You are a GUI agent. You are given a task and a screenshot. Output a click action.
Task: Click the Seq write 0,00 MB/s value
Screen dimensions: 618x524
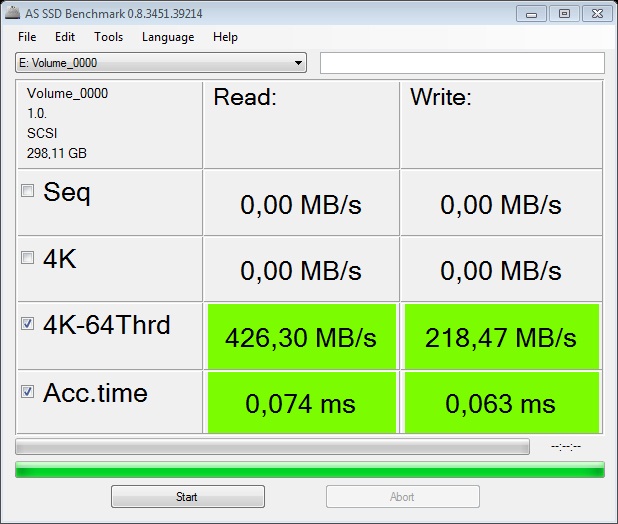501,204
